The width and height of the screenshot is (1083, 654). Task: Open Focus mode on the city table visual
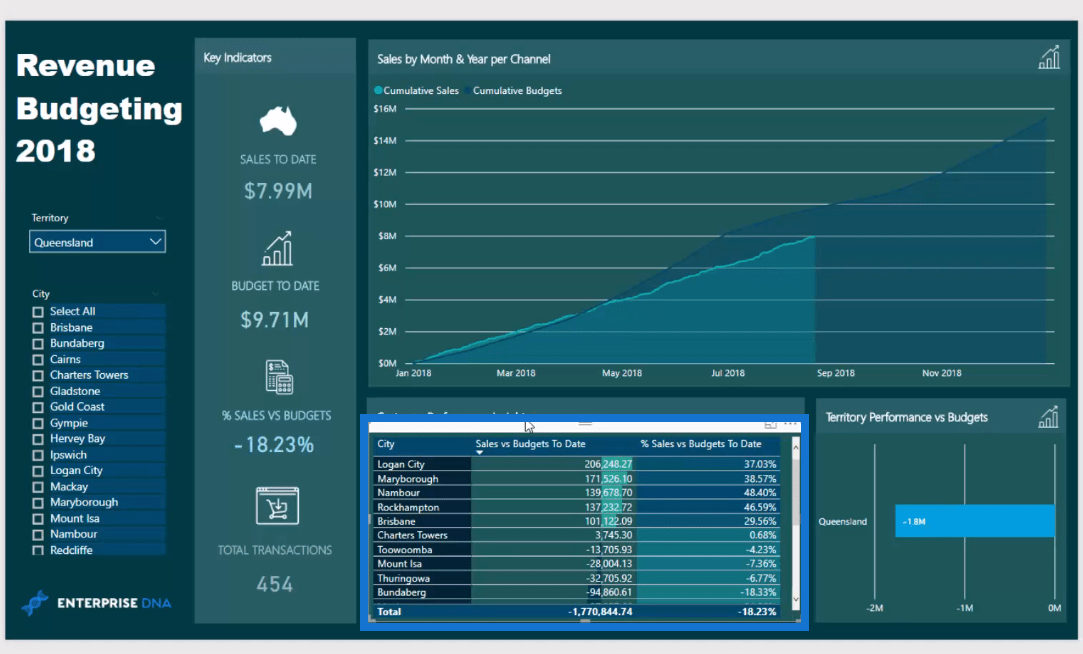pyautogui.click(x=771, y=424)
